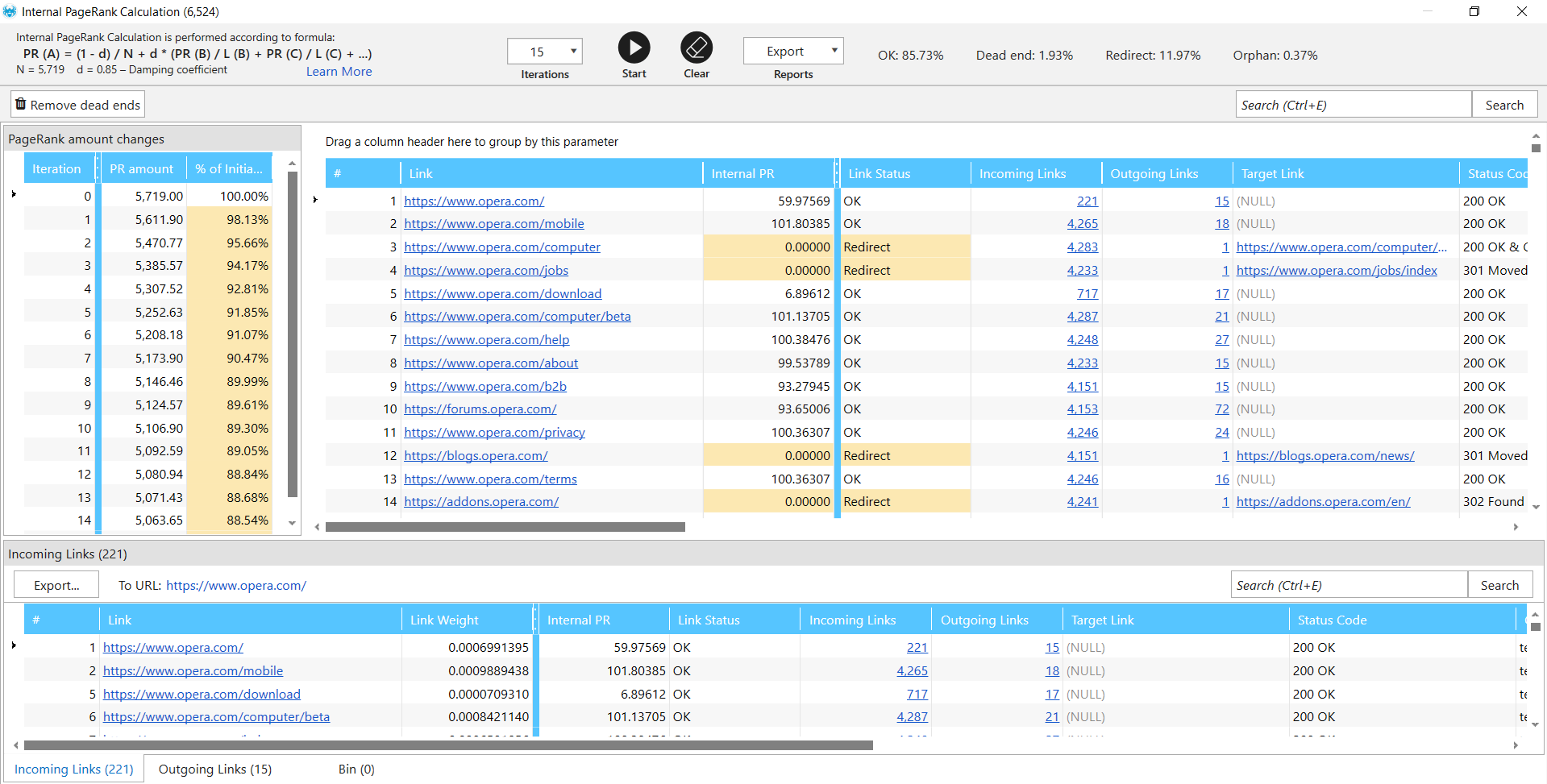Open https://www.opera.com/mobile link in main table
Screen dimensions: 1547x784
coord(494,224)
